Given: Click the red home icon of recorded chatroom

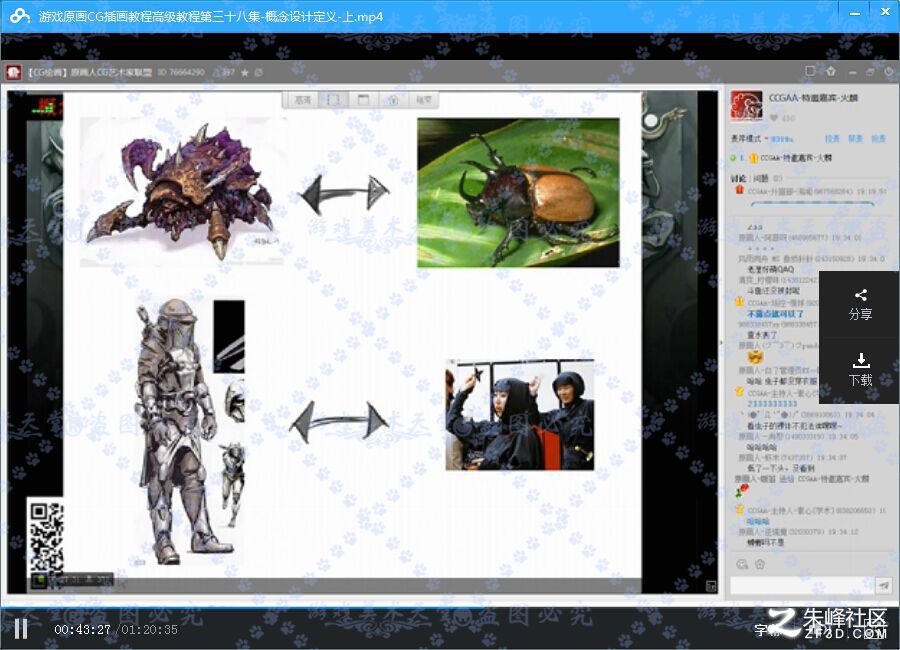Looking at the screenshot, I should tap(14, 72).
